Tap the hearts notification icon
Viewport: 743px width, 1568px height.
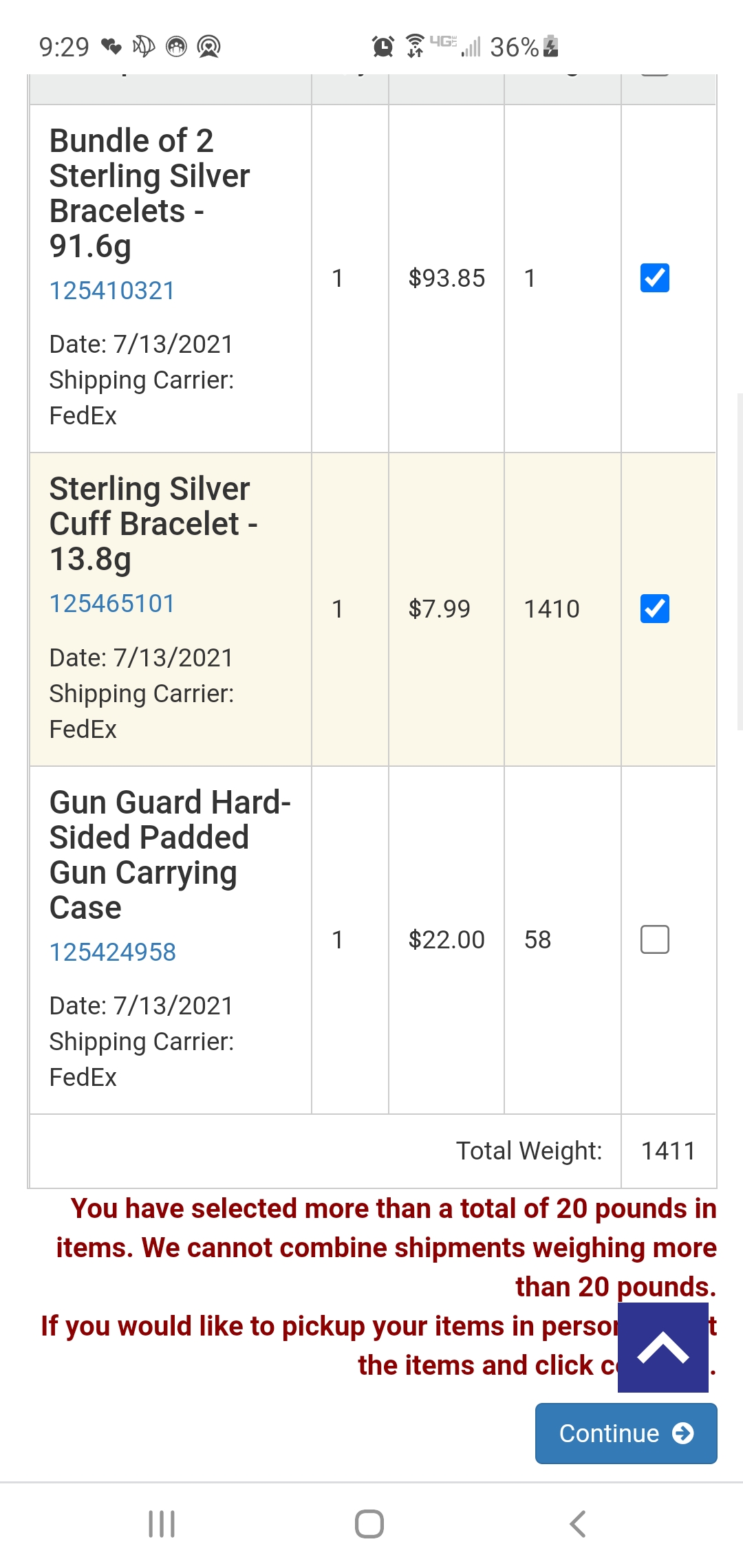pyautogui.click(x=111, y=47)
